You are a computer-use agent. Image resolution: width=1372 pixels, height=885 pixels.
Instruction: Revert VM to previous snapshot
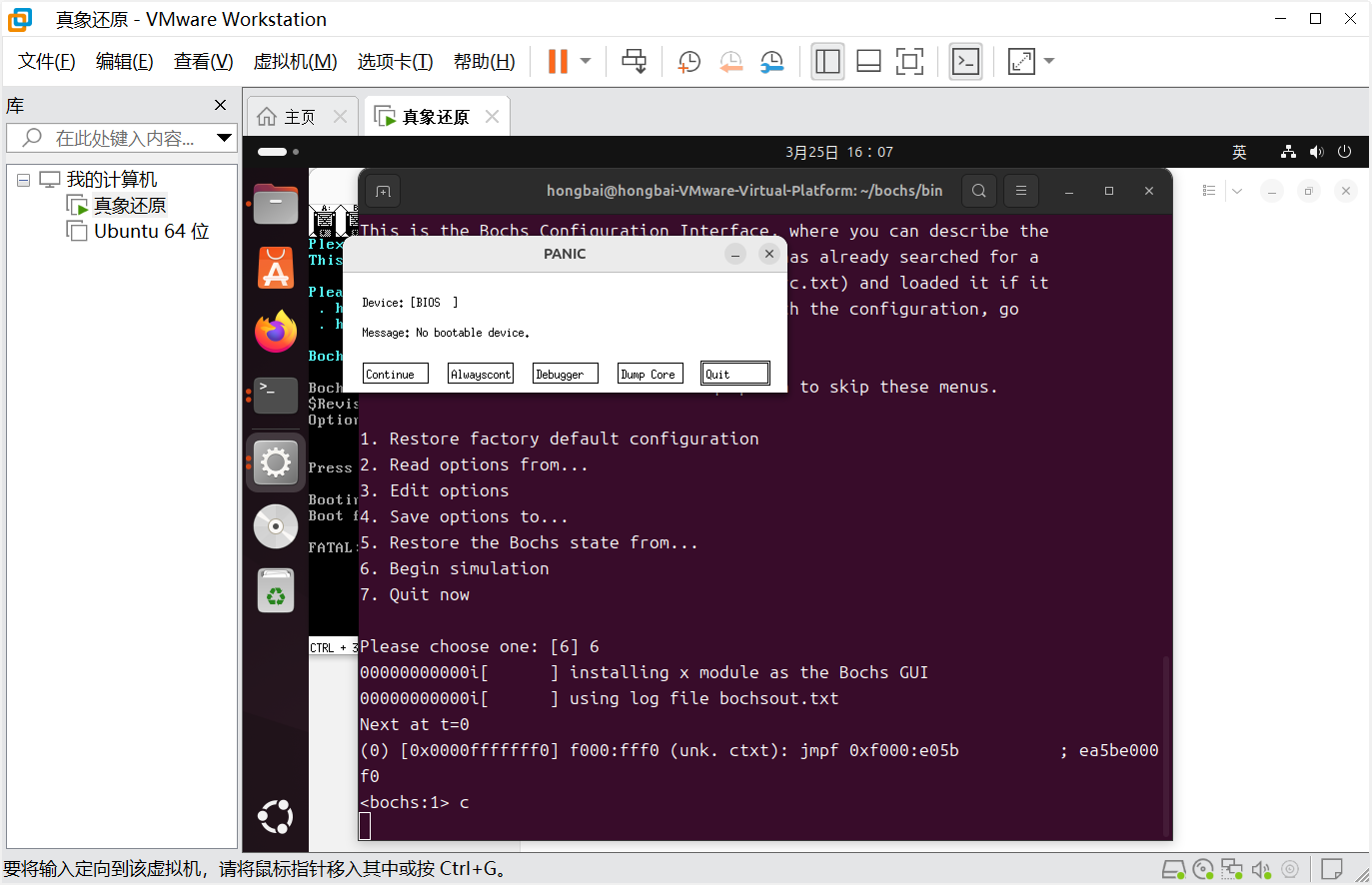coord(730,62)
